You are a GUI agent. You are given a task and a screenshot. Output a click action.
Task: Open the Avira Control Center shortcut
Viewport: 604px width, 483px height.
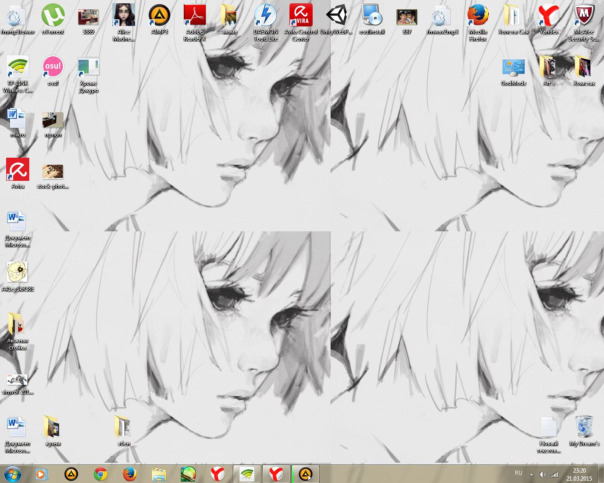tap(299, 16)
